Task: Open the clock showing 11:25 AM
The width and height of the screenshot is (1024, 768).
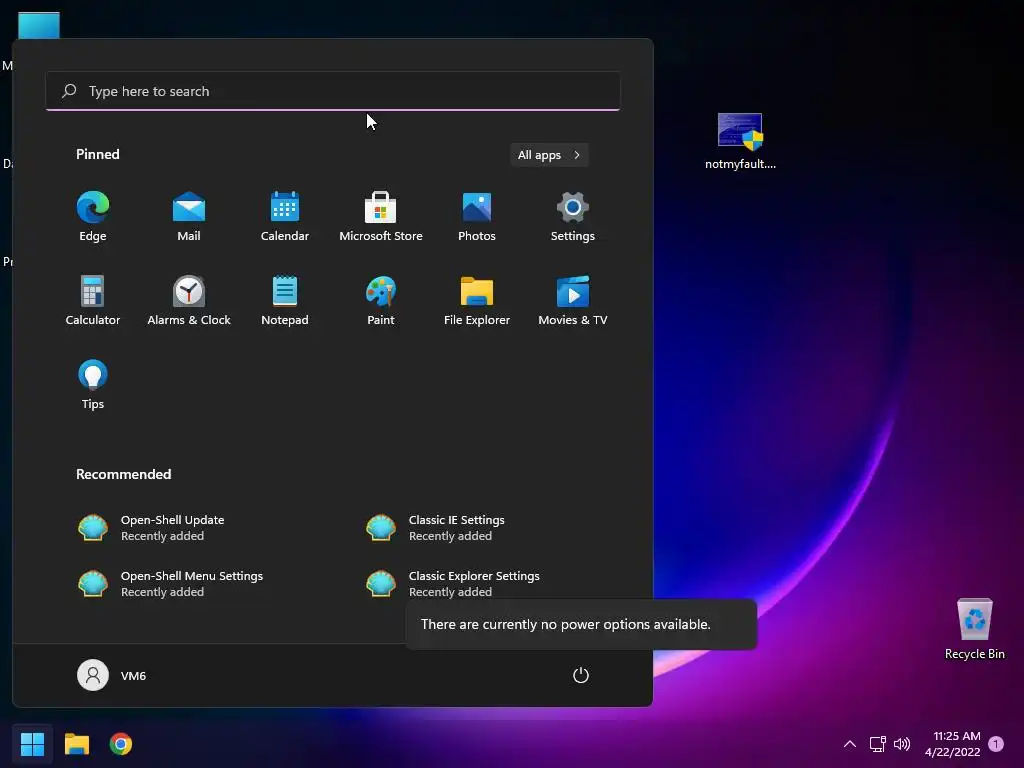Action: [953, 744]
